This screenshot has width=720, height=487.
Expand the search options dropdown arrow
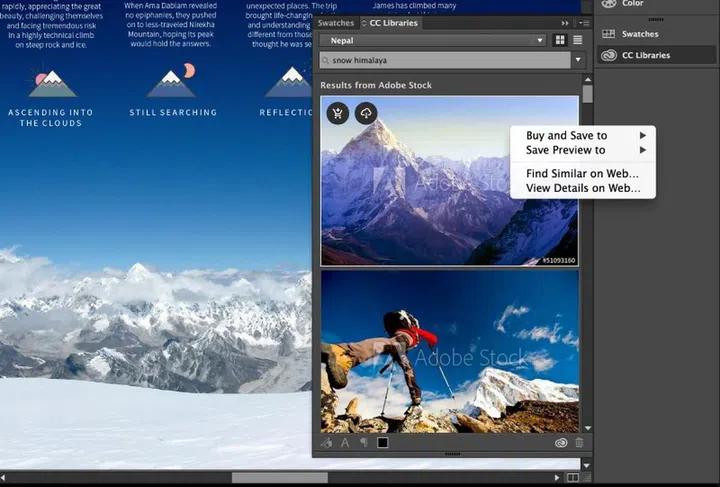click(x=578, y=60)
